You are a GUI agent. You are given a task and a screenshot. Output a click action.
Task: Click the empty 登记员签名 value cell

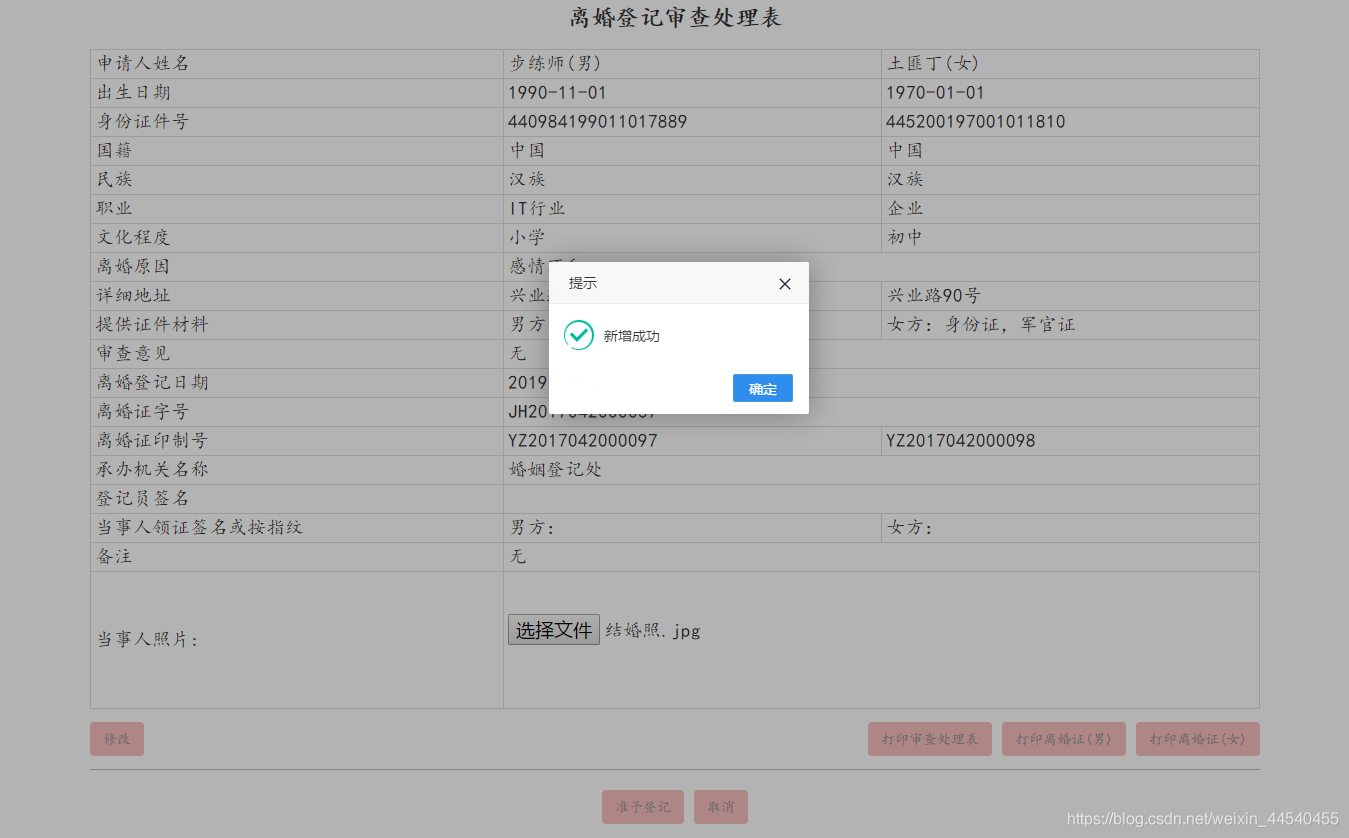(881, 498)
